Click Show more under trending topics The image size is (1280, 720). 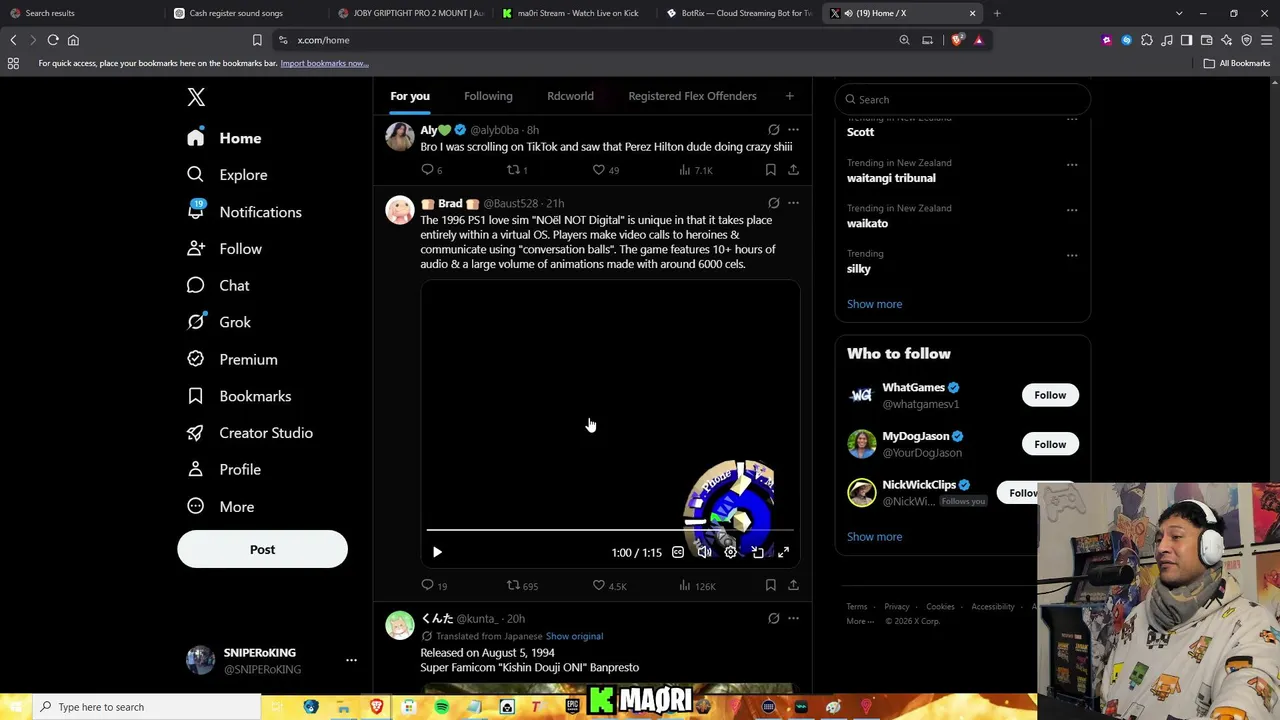point(874,304)
